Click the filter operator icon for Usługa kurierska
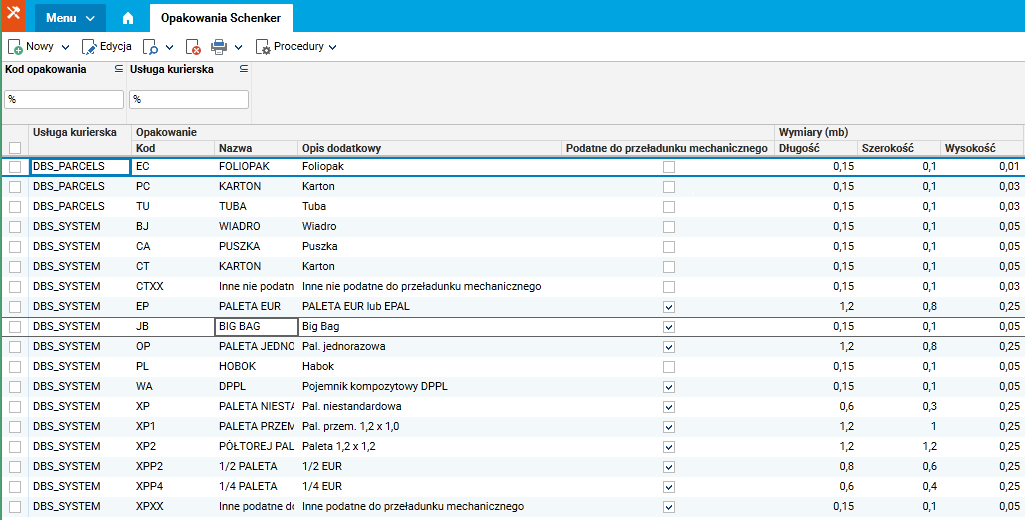Viewport: 1025px width, 520px height. click(243, 69)
